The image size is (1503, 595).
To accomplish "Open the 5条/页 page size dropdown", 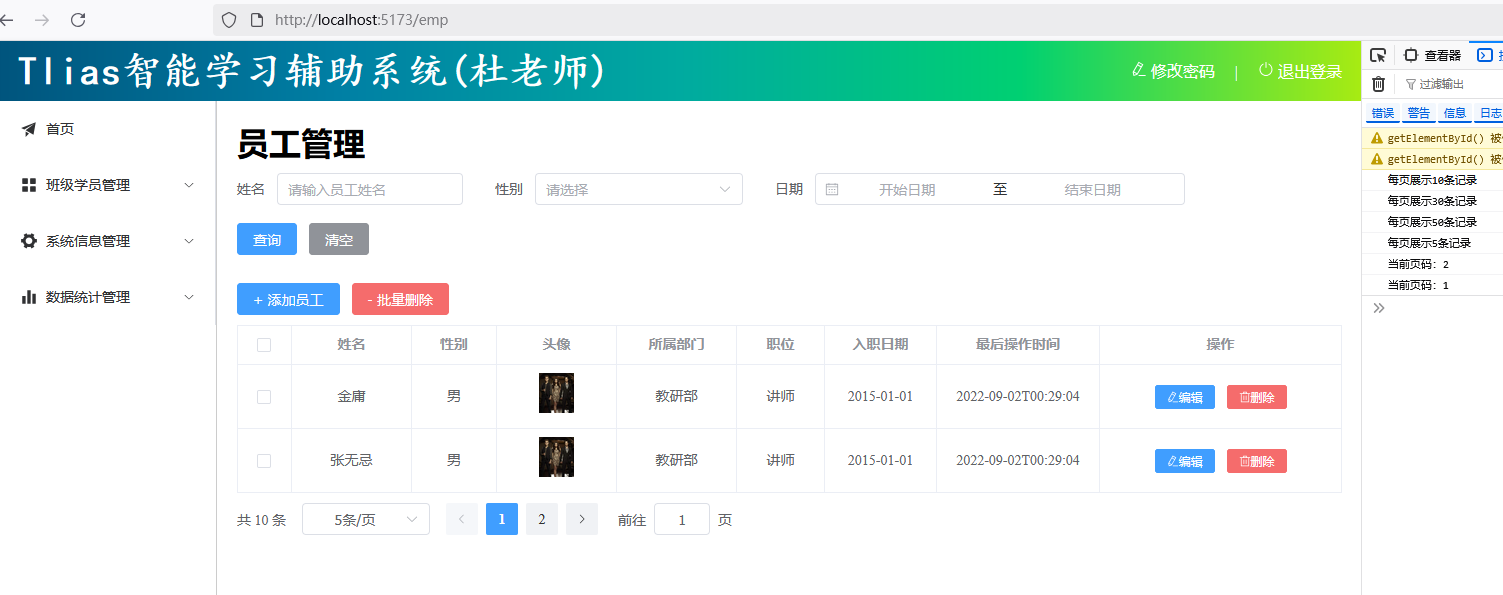I will (366, 519).
